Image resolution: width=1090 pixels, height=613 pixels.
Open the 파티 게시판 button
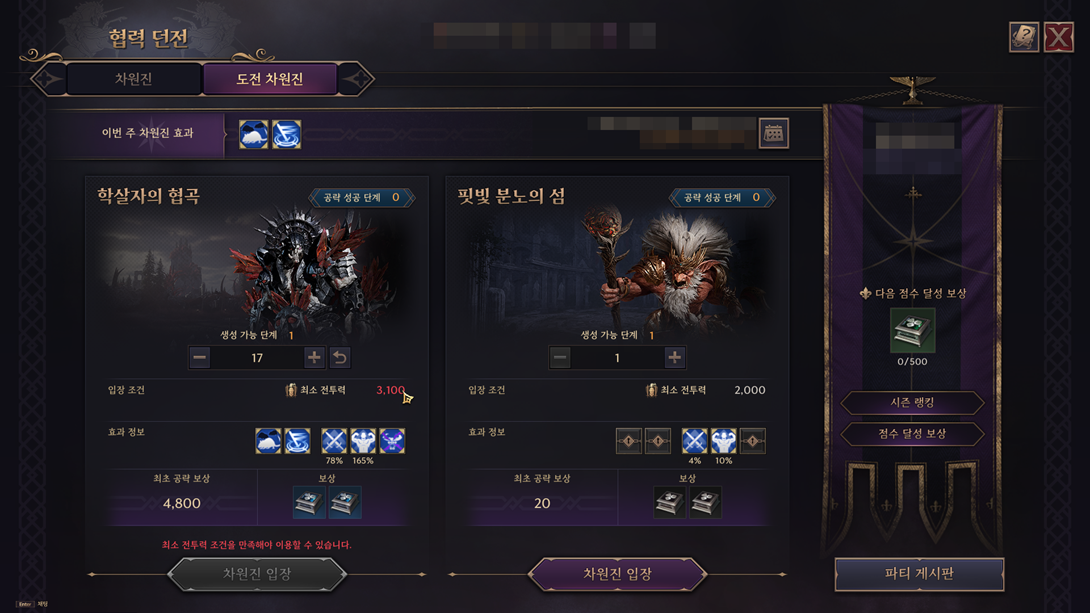click(x=919, y=574)
